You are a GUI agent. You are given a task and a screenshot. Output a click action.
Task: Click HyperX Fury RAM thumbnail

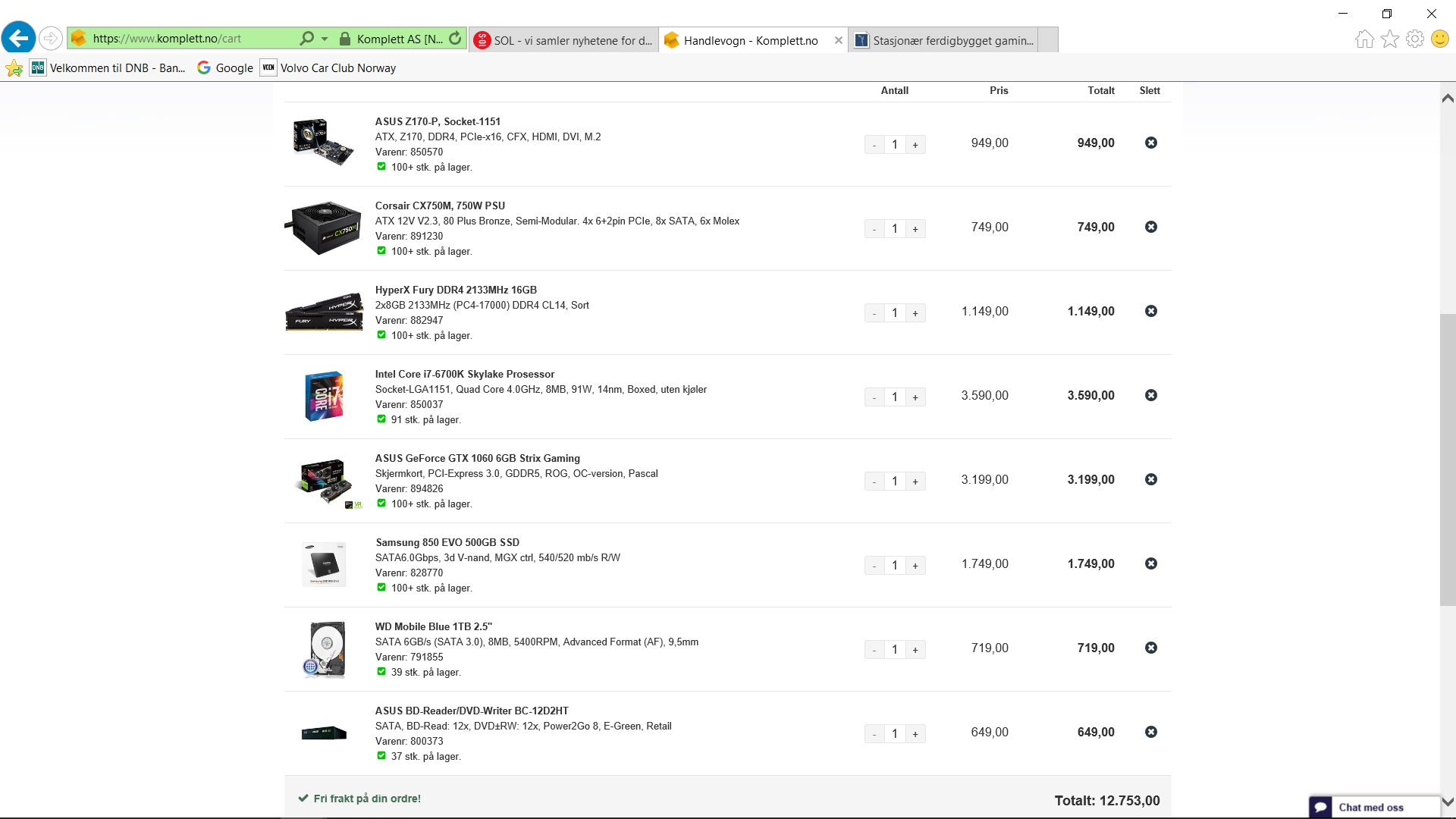pos(324,312)
